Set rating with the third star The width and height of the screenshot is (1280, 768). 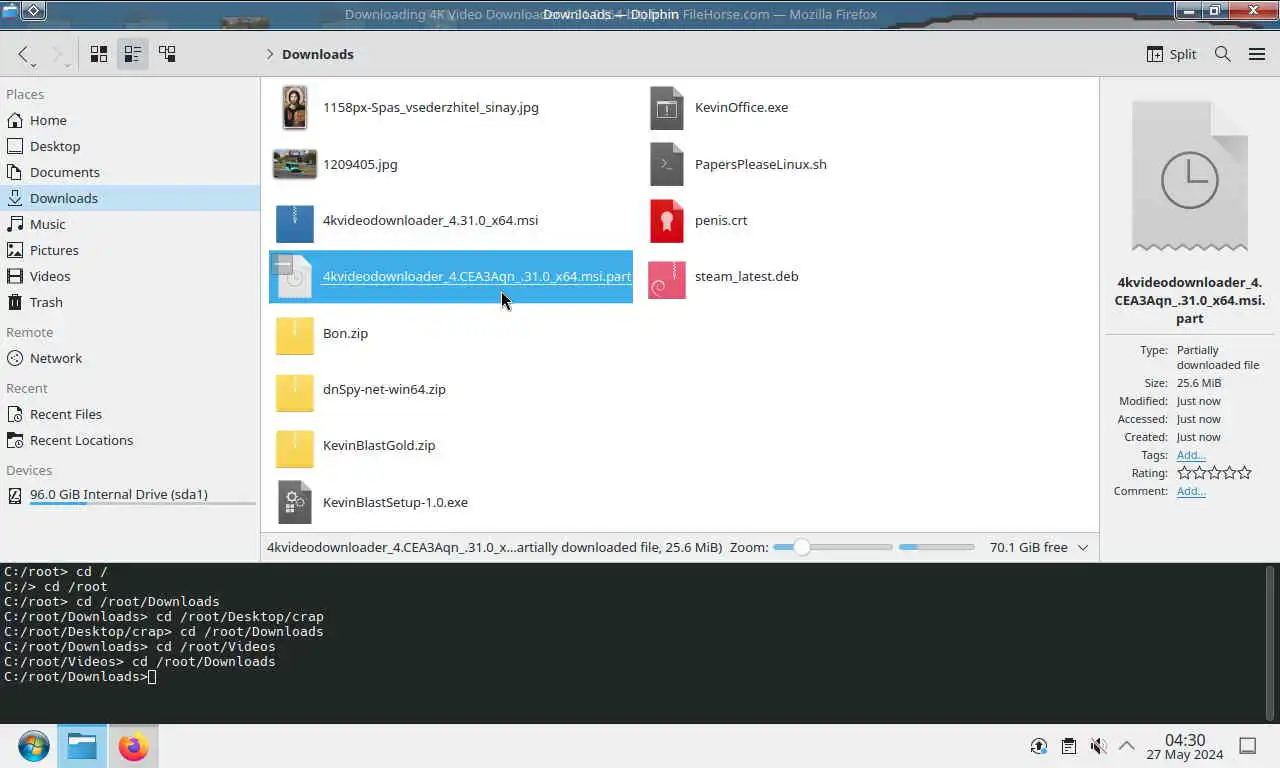coord(1214,473)
